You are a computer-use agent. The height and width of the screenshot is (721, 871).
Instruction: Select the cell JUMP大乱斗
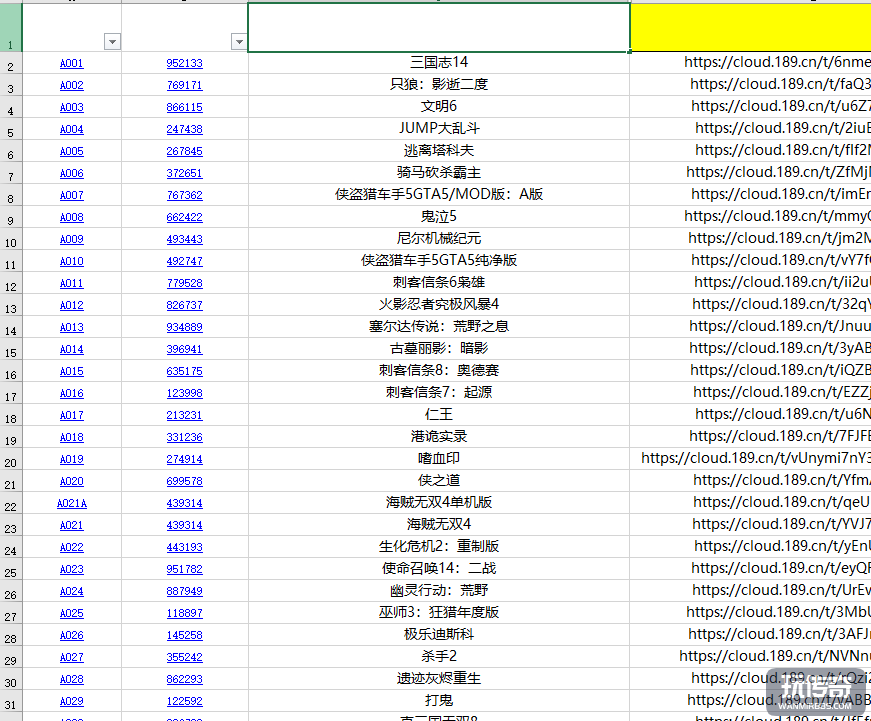439,128
